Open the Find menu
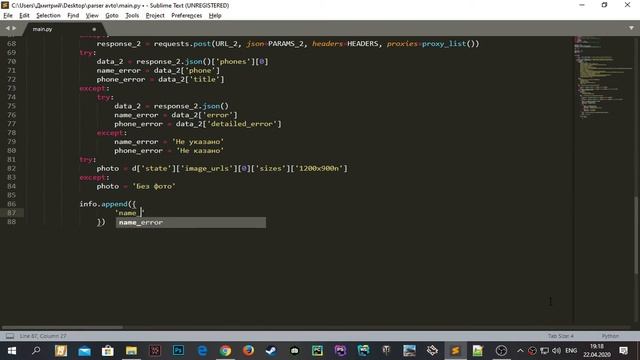Viewport: 640px width, 360px height. coord(73,16)
